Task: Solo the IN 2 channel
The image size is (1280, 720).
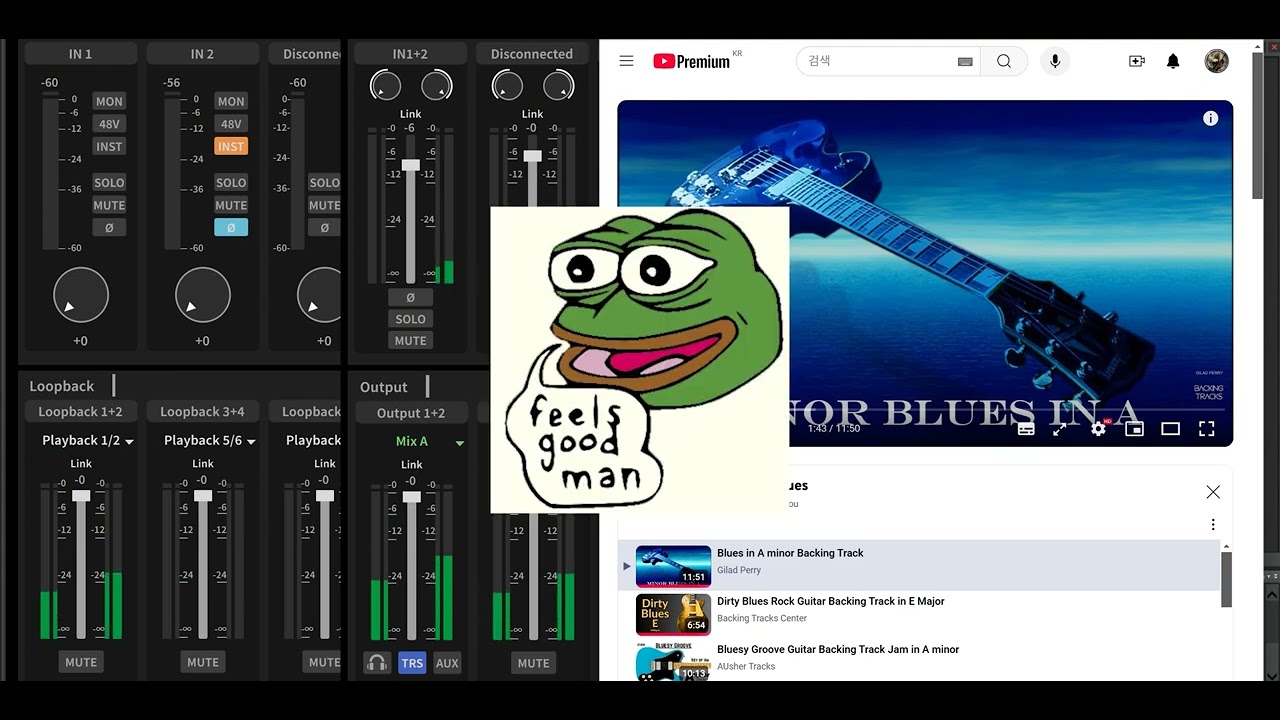Action: (x=231, y=183)
